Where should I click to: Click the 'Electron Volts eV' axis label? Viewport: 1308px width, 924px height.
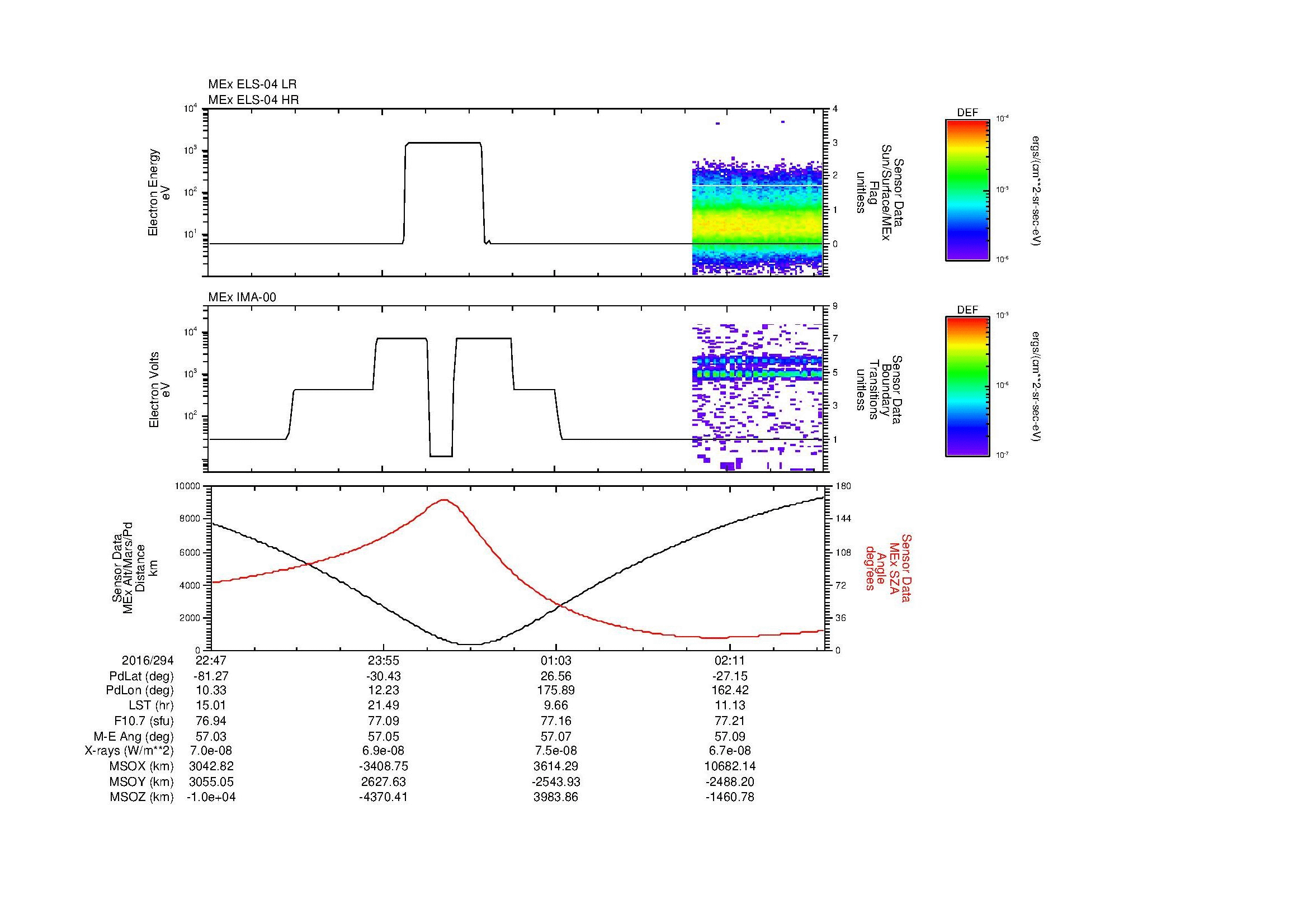(x=159, y=390)
